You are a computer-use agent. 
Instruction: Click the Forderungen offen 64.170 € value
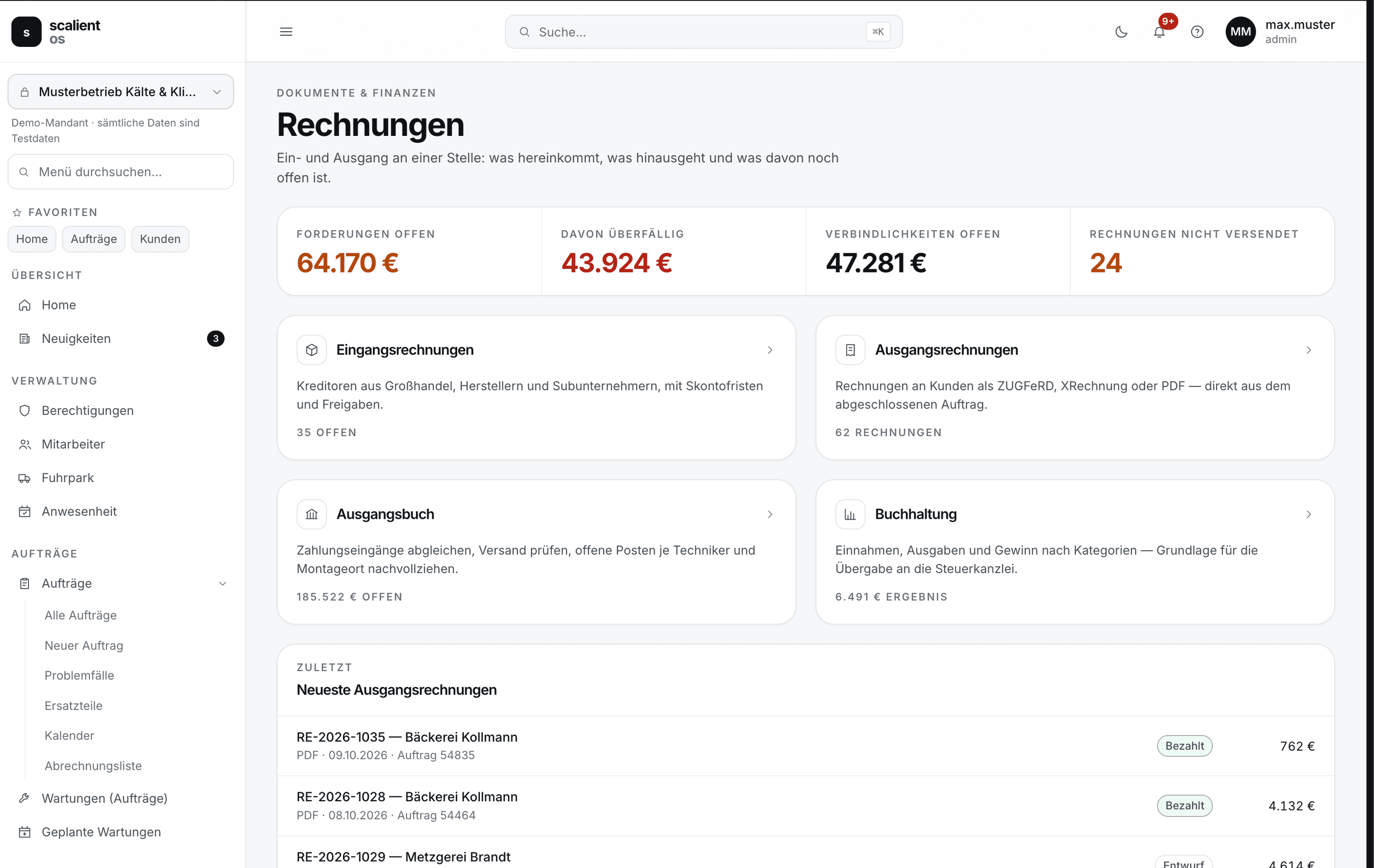pyautogui.click(x=347, y=263)
